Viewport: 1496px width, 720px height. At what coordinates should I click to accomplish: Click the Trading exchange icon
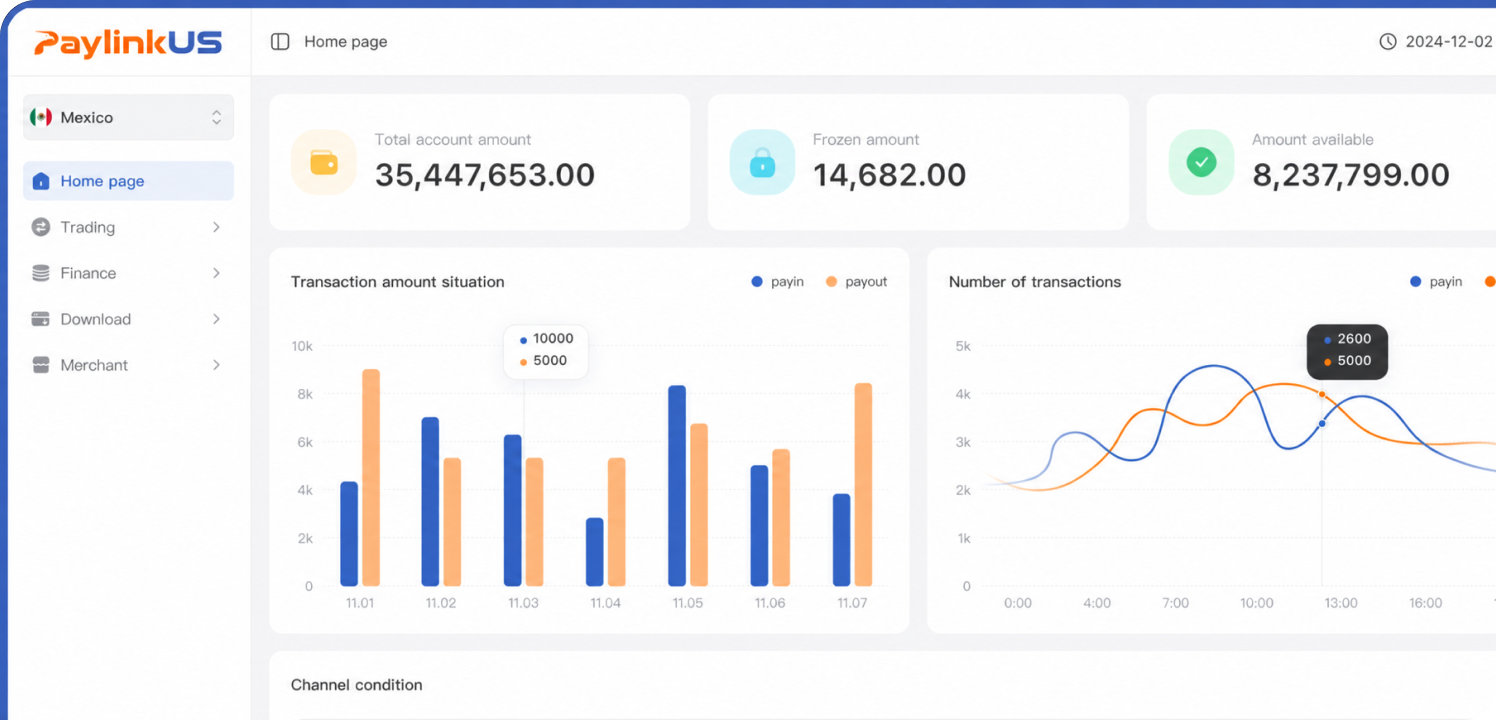click(x=41, y=227)
